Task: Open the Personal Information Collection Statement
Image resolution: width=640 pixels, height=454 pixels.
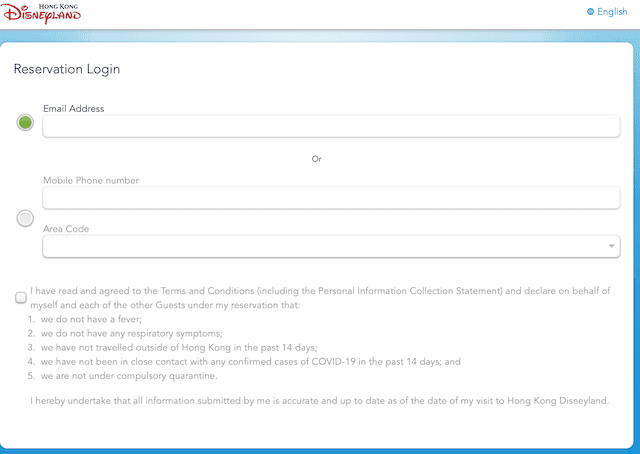Action: pyautogui.click(x=410, y=291)
